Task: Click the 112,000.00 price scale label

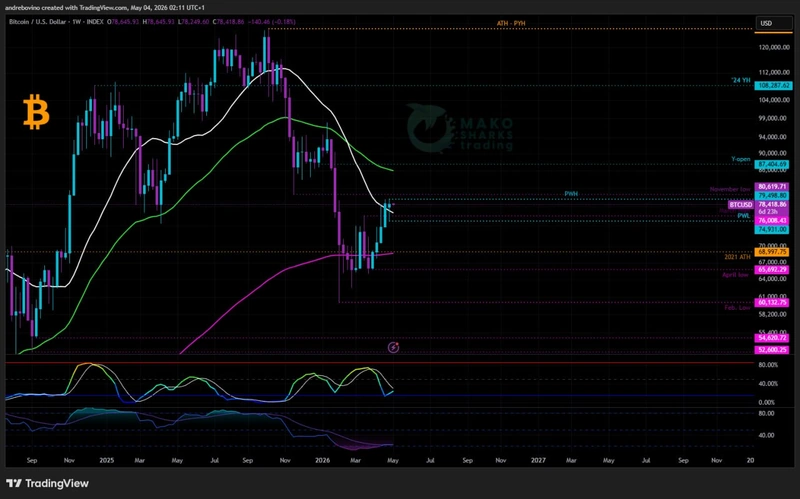Action: pyautogui.click(x=774, y=72)
